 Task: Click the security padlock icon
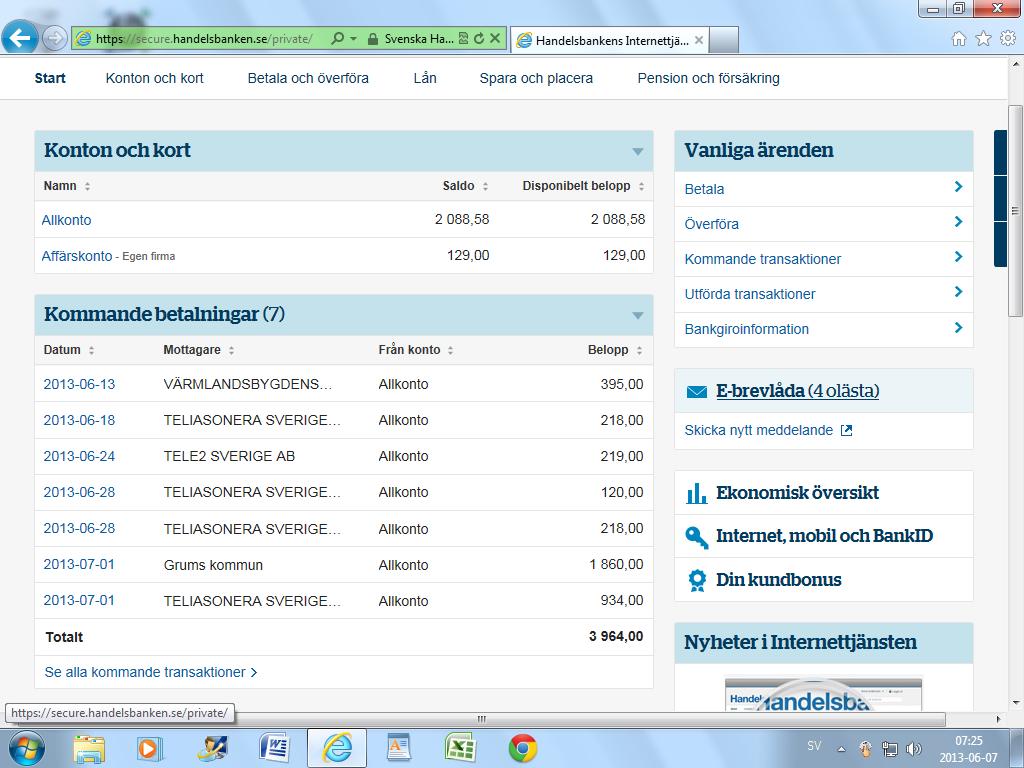[x=373, y=39]
